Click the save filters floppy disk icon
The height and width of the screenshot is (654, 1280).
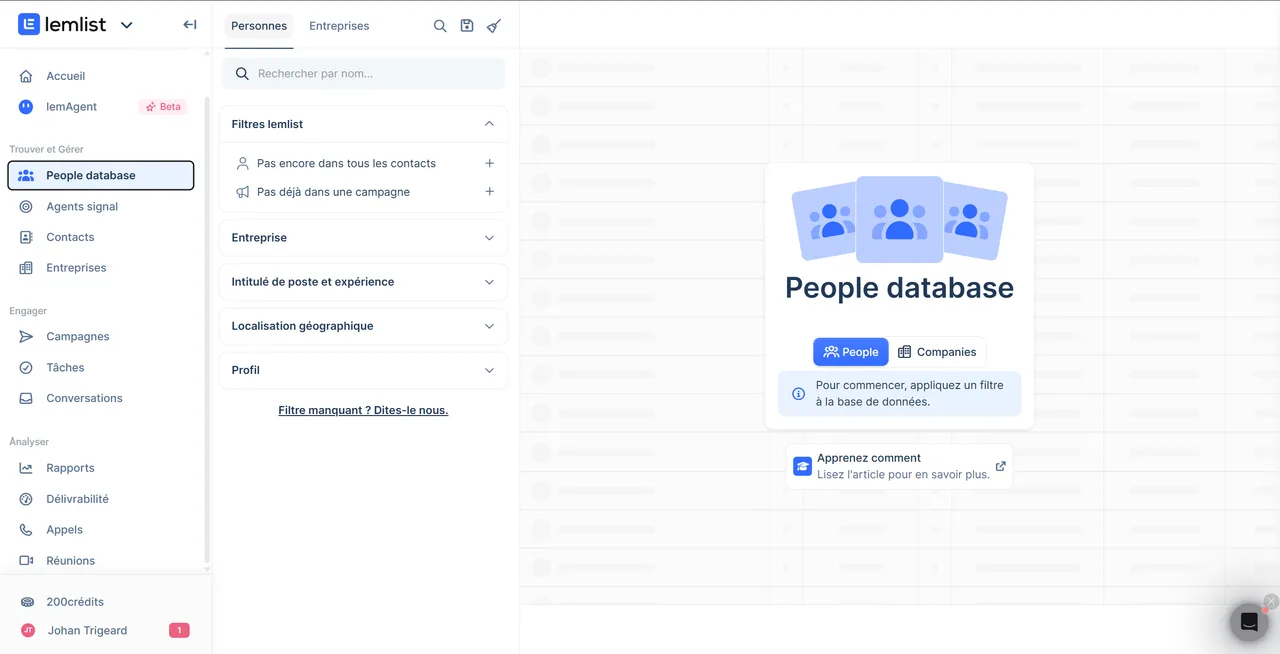click(467, 26)
